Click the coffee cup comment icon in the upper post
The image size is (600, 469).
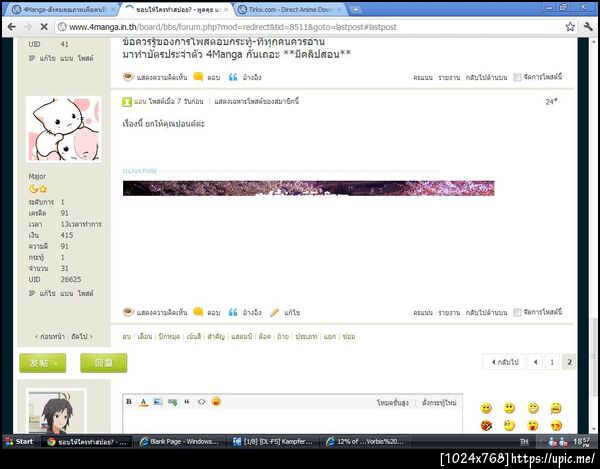point(128,77)
